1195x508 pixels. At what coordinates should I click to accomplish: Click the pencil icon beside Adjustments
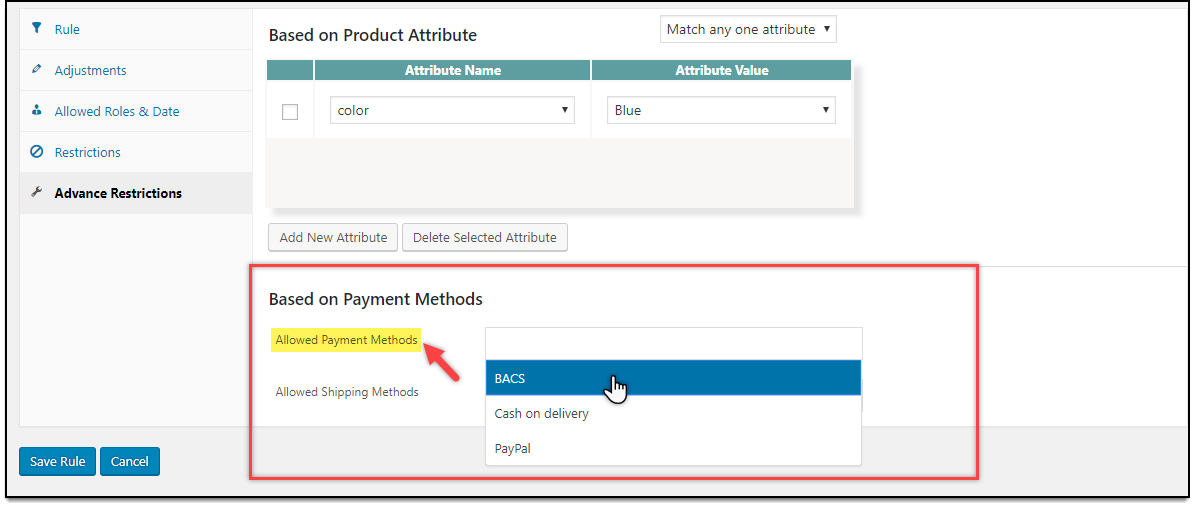[x=36, y=69]
